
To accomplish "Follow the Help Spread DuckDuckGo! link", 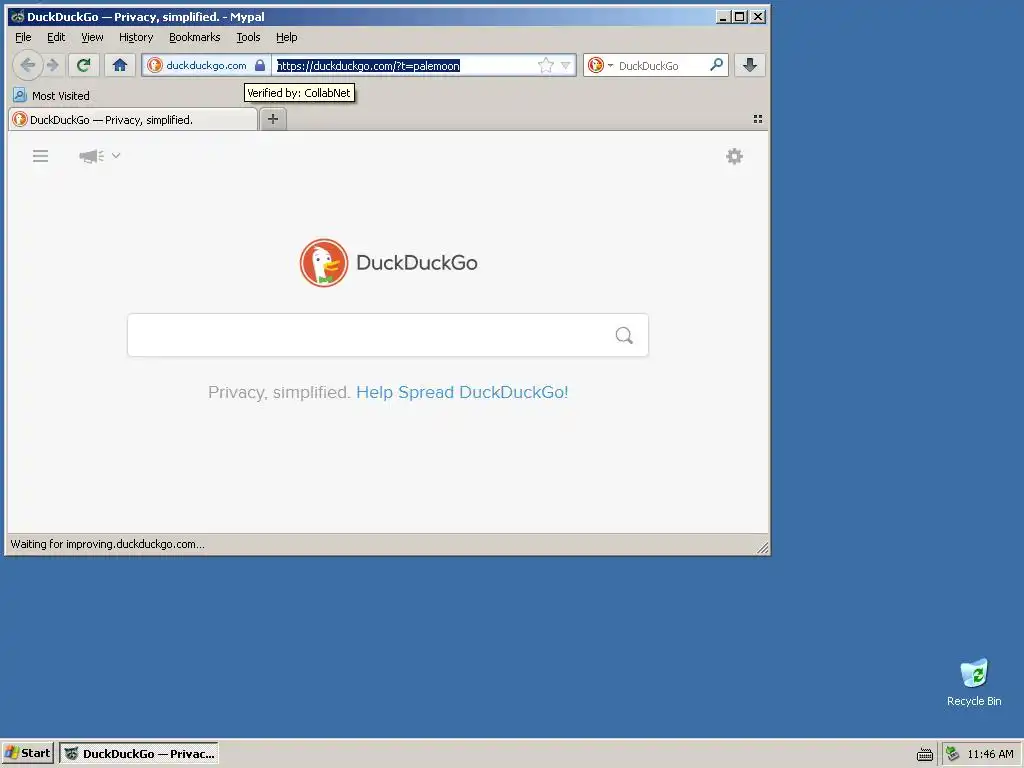I will [x=462, y=392].
